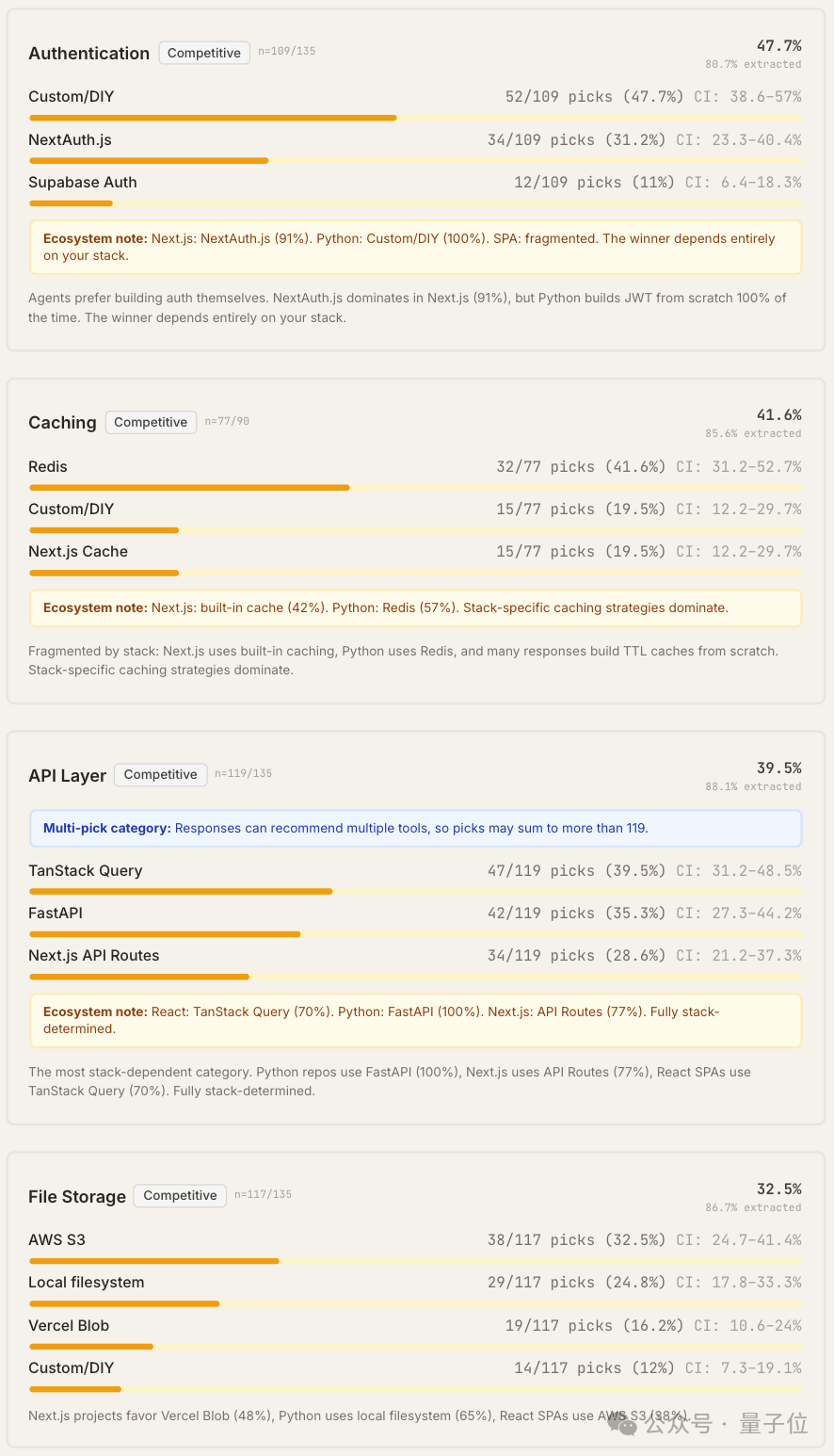The height and width of the screenshot is (1456, 834).
Task: Click the Redis progress bar
Action: pyautogui.click(x=189, y=488)
